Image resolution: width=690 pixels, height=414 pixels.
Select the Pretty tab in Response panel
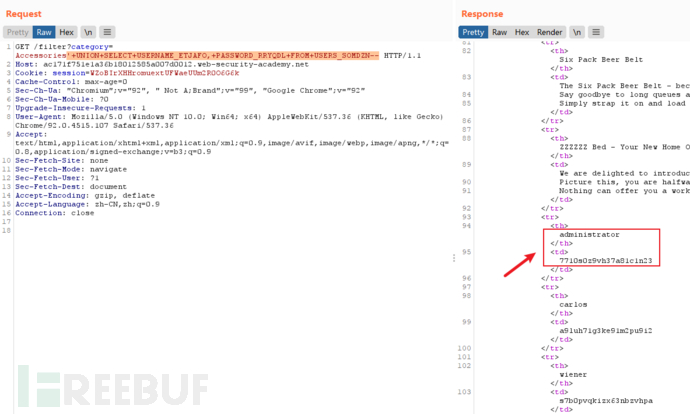(x=473, y=32)
